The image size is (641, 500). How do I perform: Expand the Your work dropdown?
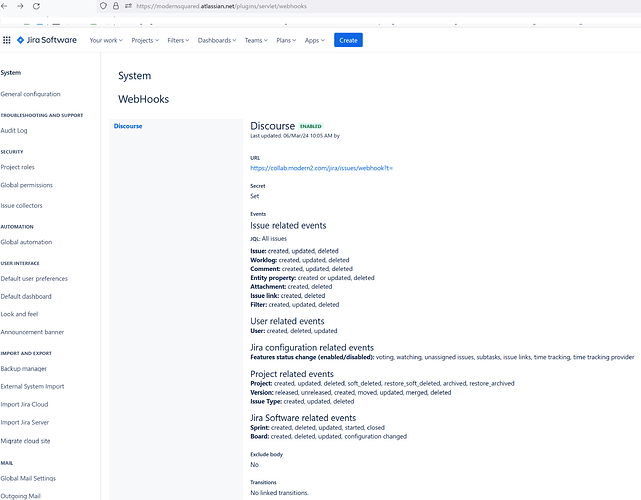point(106,40)
